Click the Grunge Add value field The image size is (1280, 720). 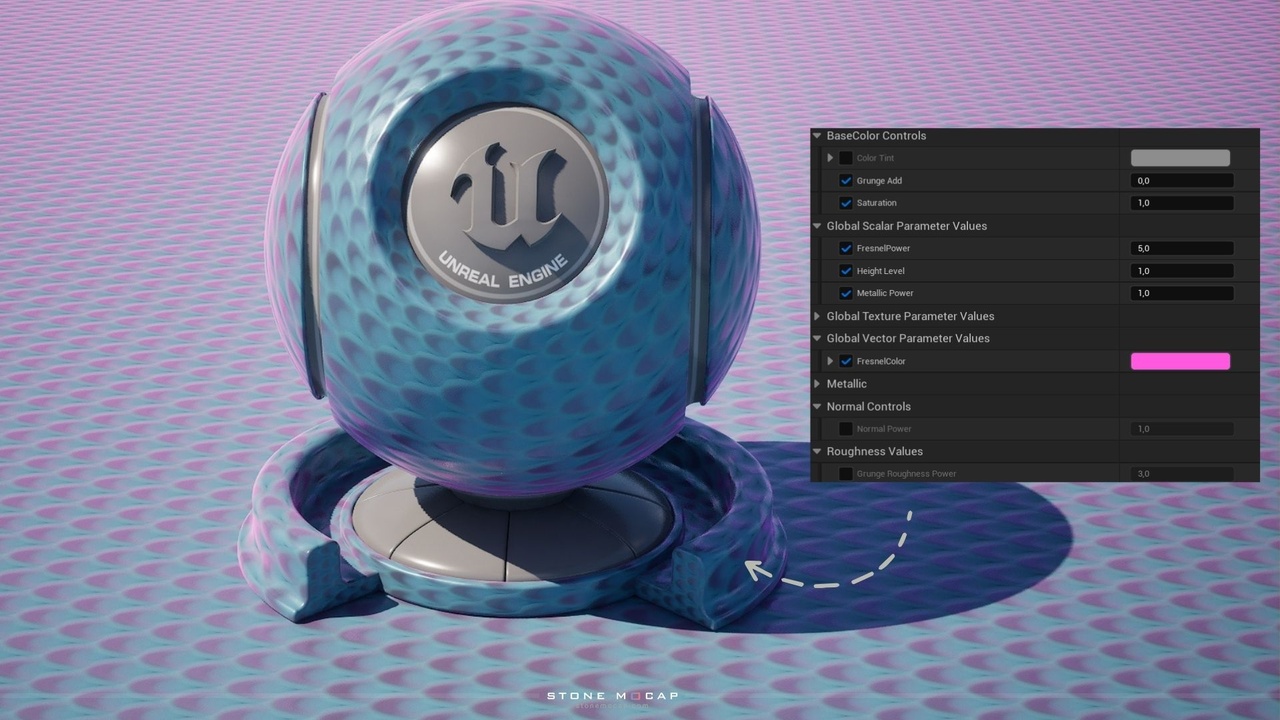(1182, 181)
